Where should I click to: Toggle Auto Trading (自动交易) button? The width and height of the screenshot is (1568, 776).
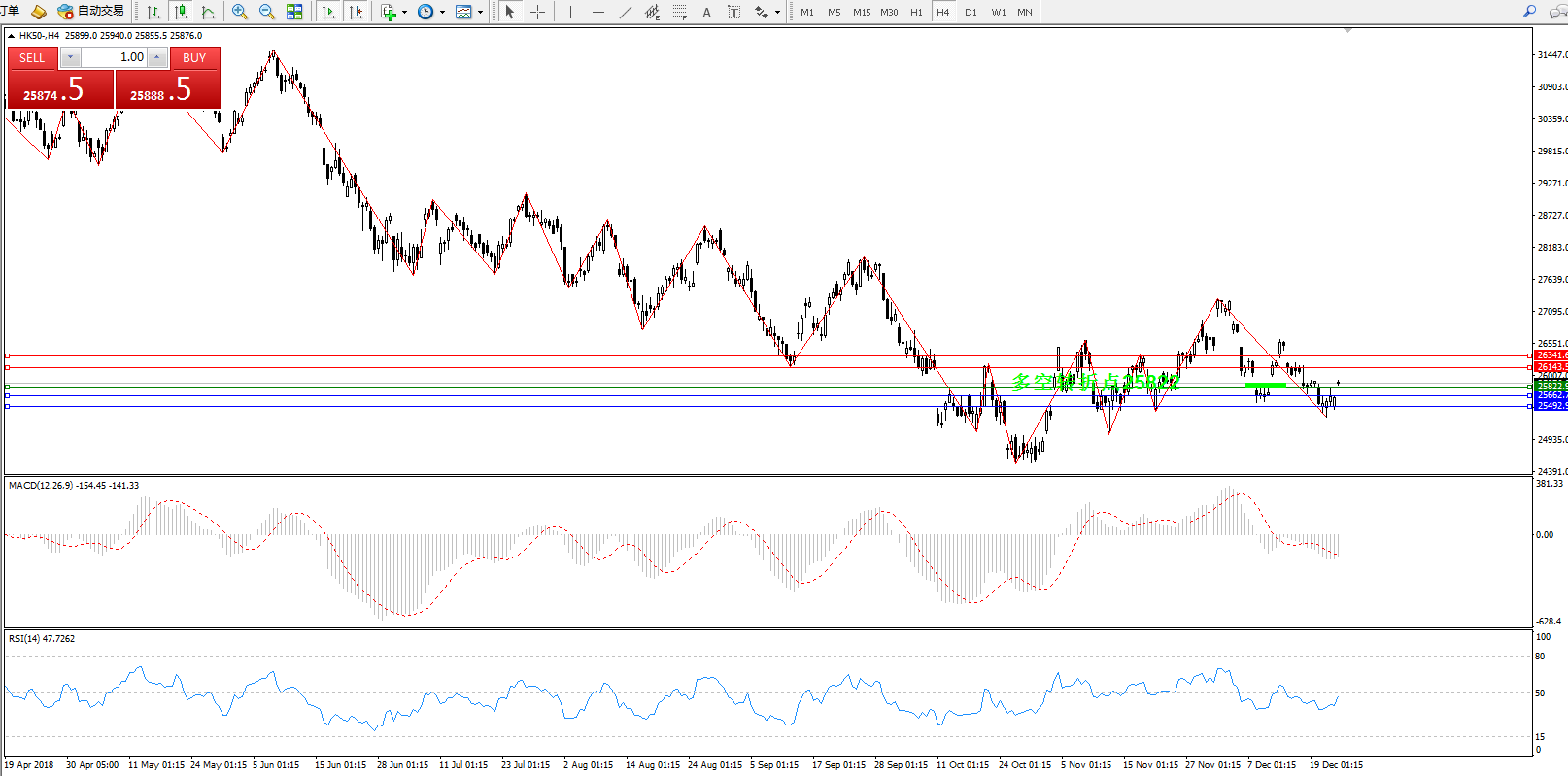91,12
